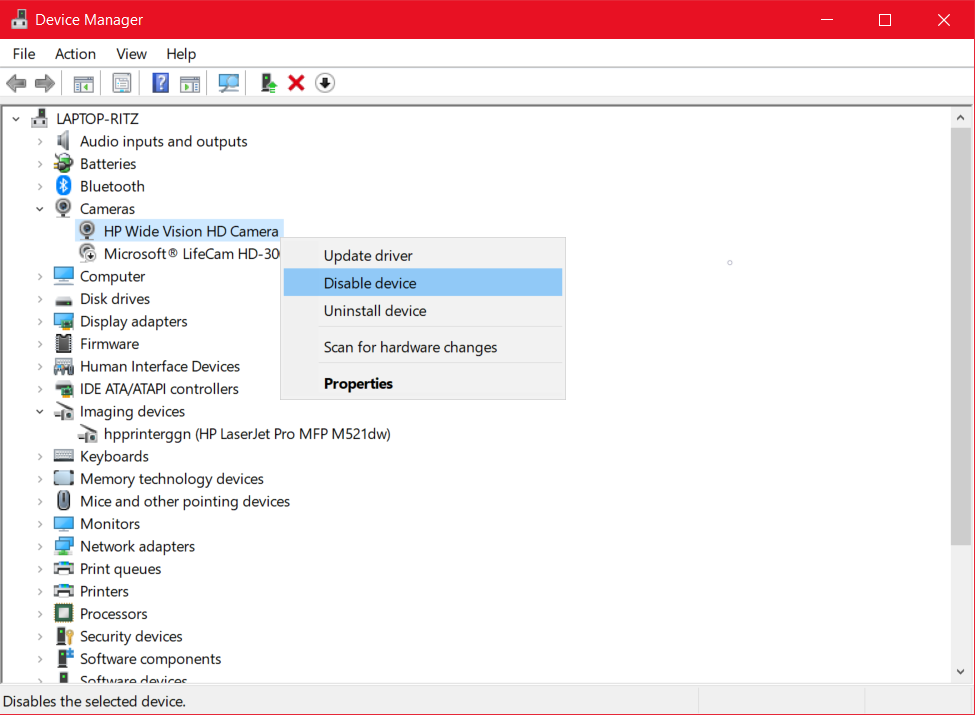Viewport: 975px width, 715px height.
Task: Choose Scan for hardware changes in context menu
Action: [423, 347]
